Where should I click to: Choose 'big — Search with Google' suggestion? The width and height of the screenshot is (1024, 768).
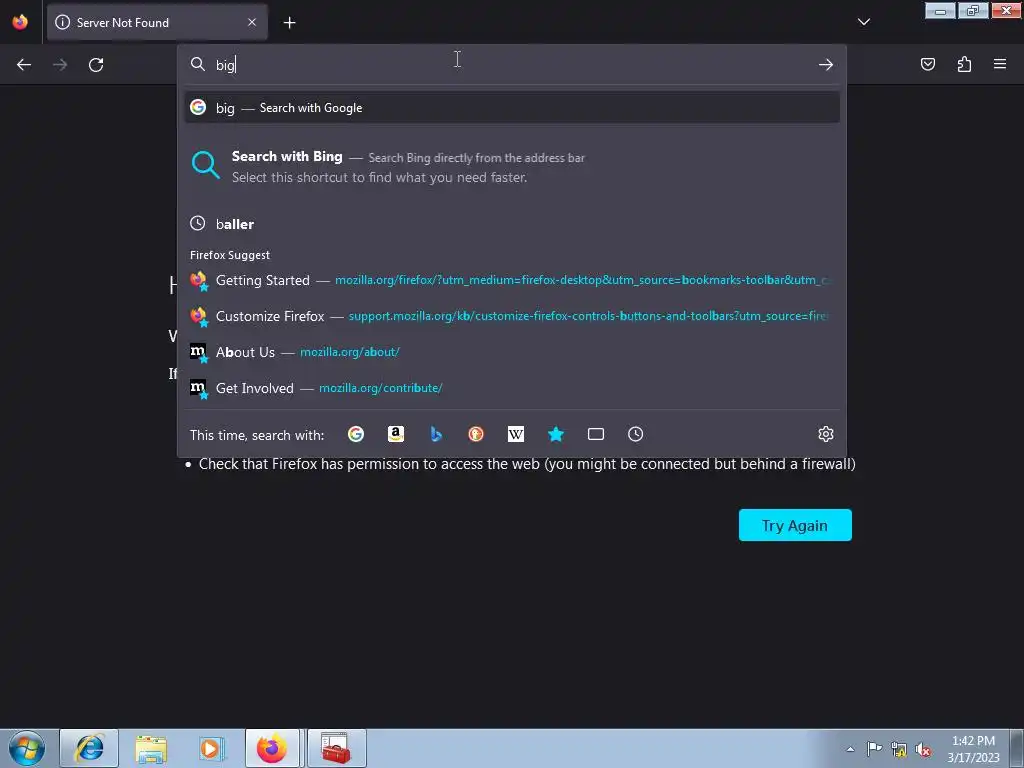pos(512,108)
